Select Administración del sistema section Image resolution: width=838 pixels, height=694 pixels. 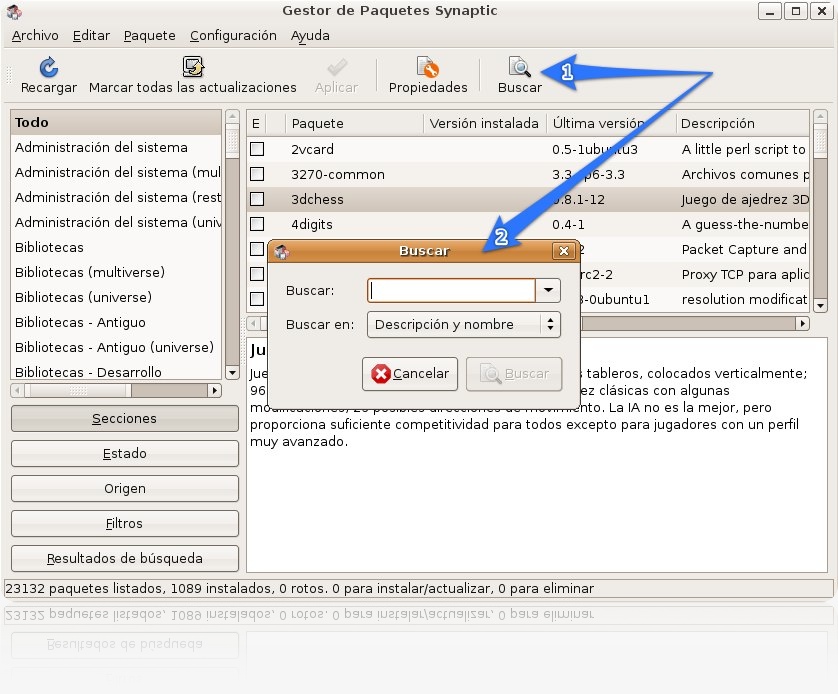tap(115, 147)
